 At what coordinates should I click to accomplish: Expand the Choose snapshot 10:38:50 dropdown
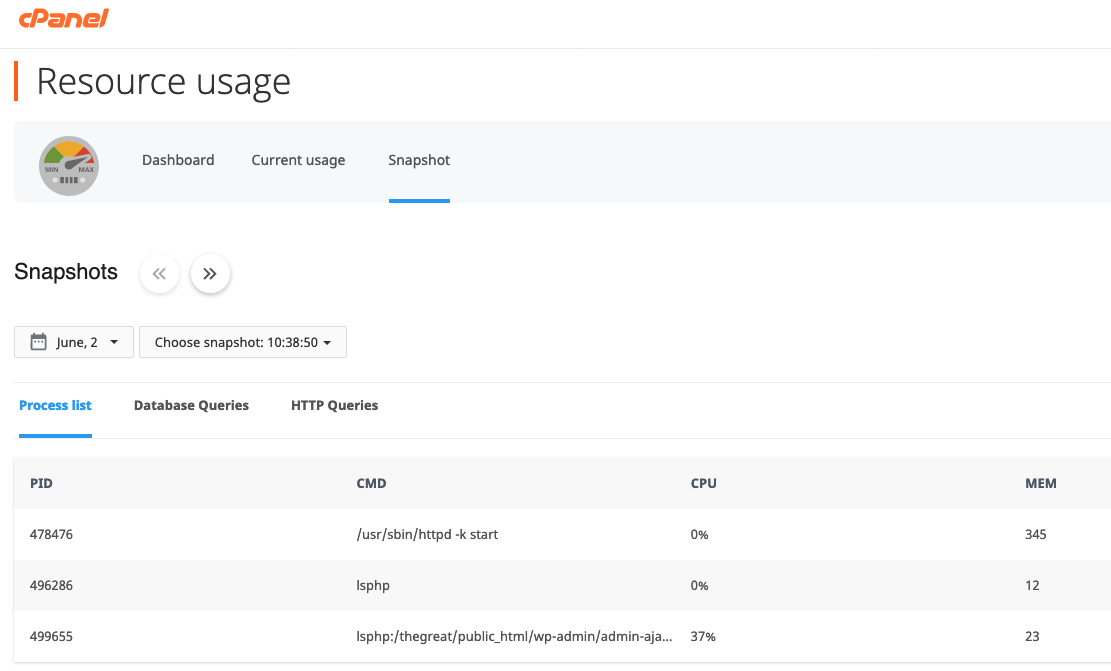click(x=242, y=342)
